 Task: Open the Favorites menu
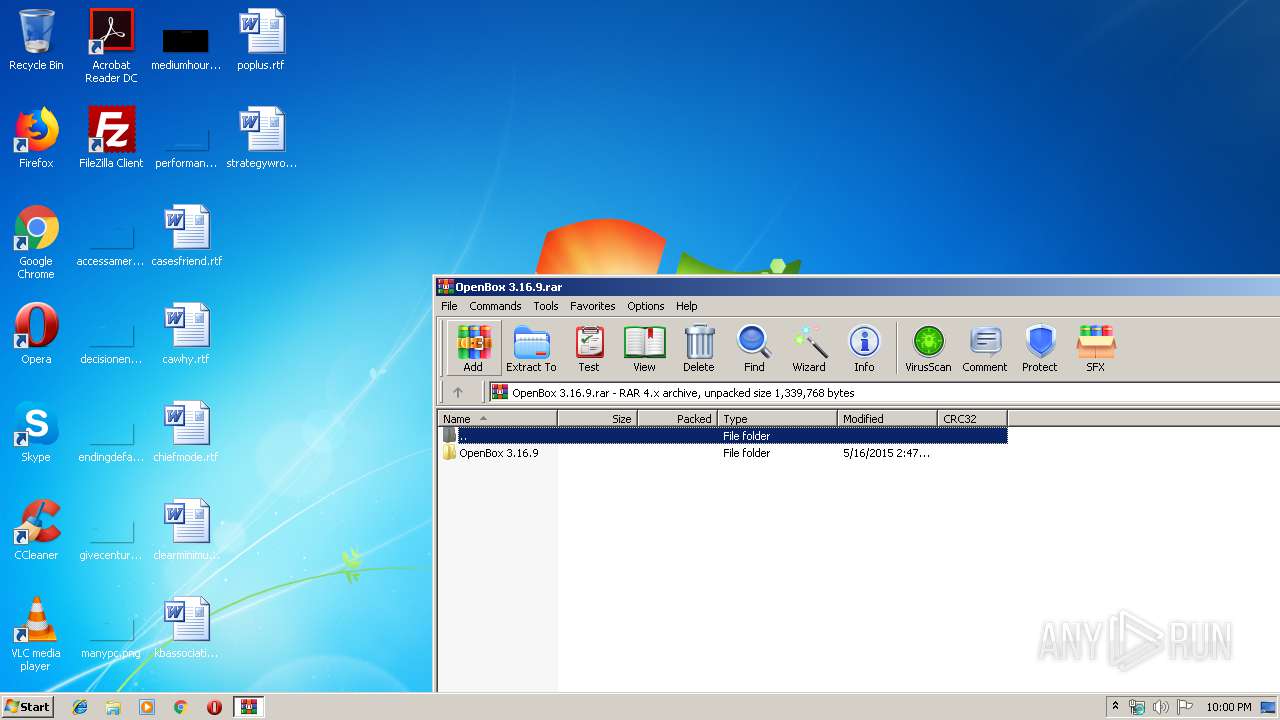tap(593, 306)
